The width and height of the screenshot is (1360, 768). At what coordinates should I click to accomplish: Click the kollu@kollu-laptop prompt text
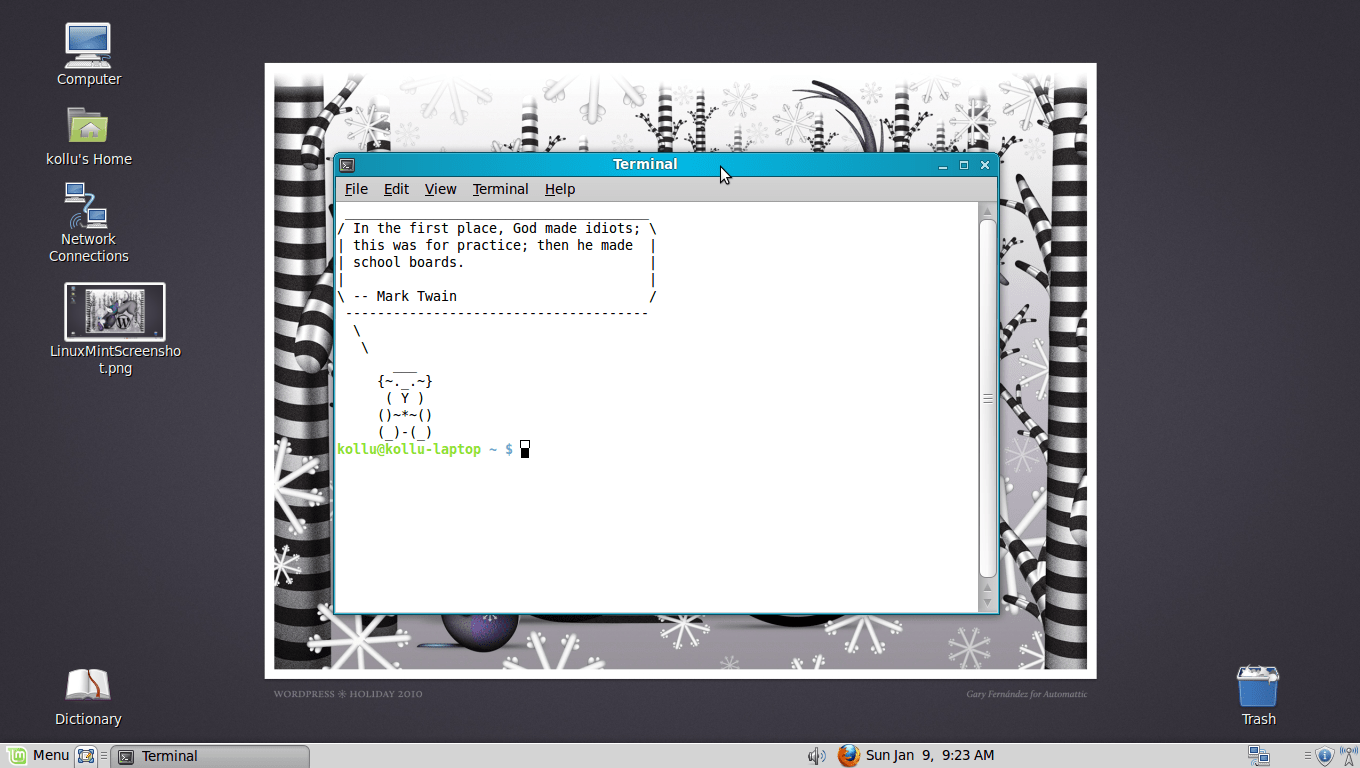(409, 450)
